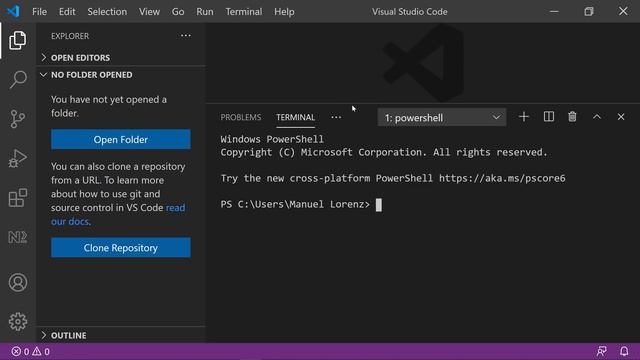Minimize the VS Code window
This screenshot has width=640, height=360.
[x=554, y=11]
